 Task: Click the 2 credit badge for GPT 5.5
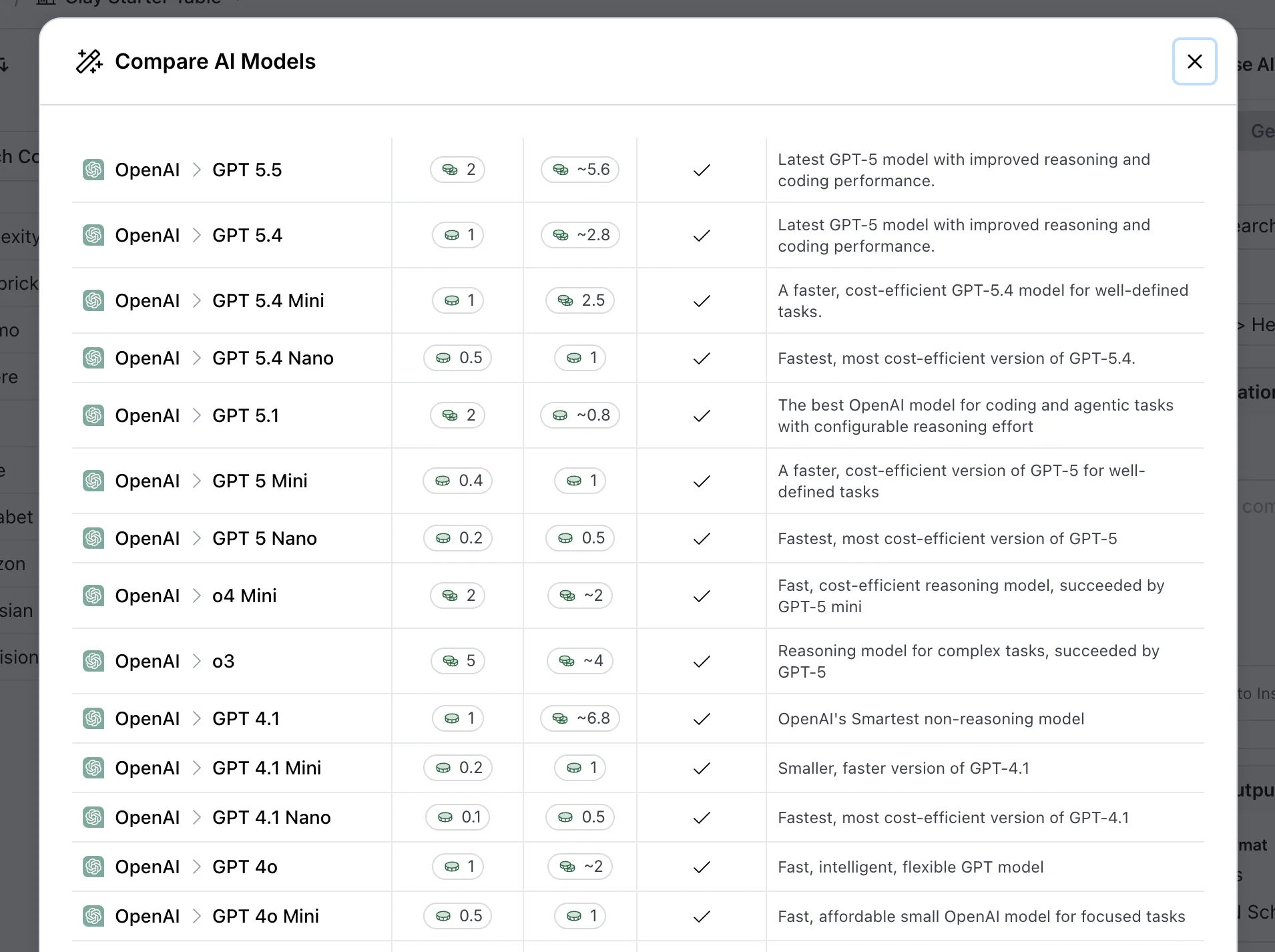click(458, 170)
